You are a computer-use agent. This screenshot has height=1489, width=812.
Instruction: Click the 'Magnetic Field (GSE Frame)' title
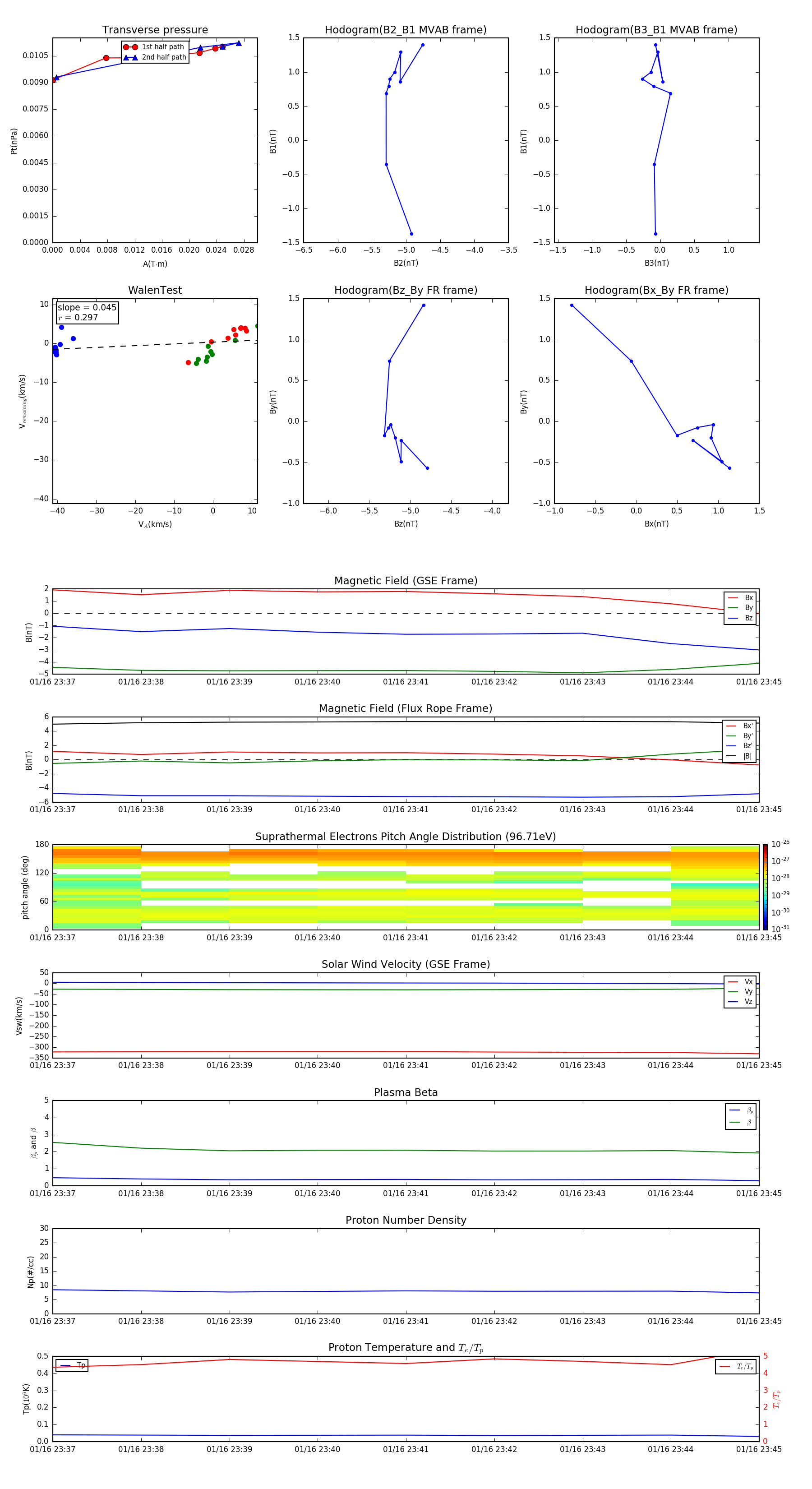[x=406, y=581]
